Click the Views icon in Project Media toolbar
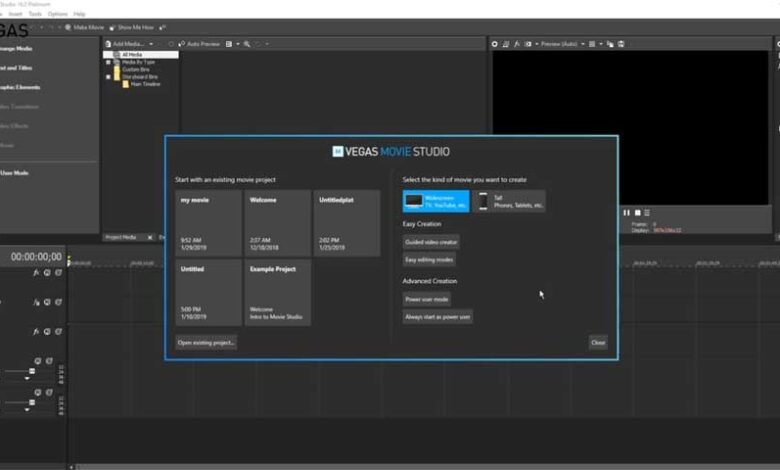Viewport: 780px width, 470px height. point(229,44)
